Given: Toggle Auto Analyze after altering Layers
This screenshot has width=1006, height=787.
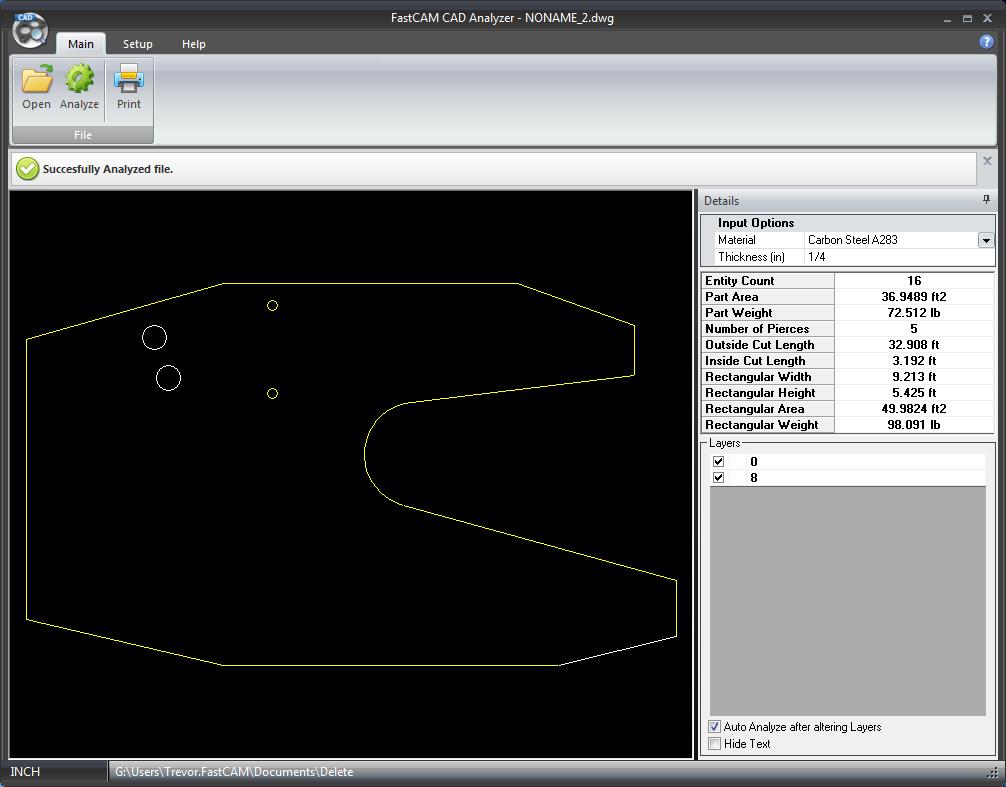Looking at the screenshot, I should pyautogui.click(x=714, y=727).
